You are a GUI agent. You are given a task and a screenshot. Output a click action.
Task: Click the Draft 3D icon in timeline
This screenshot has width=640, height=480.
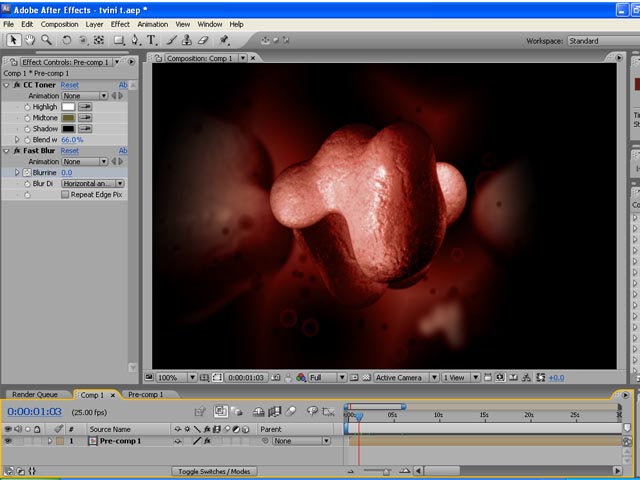tap(237, 411)
